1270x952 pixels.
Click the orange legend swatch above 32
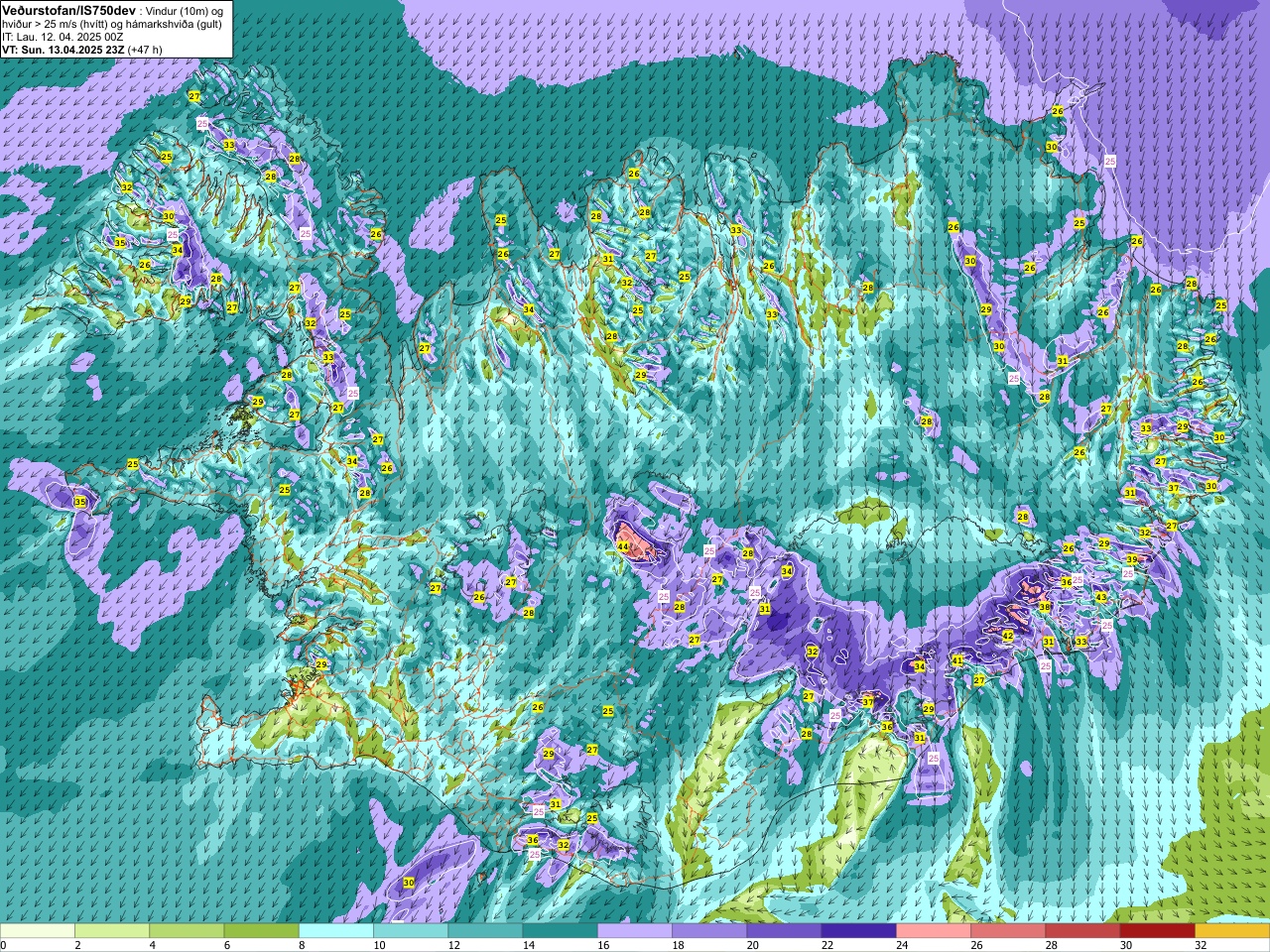(1232, 931)
